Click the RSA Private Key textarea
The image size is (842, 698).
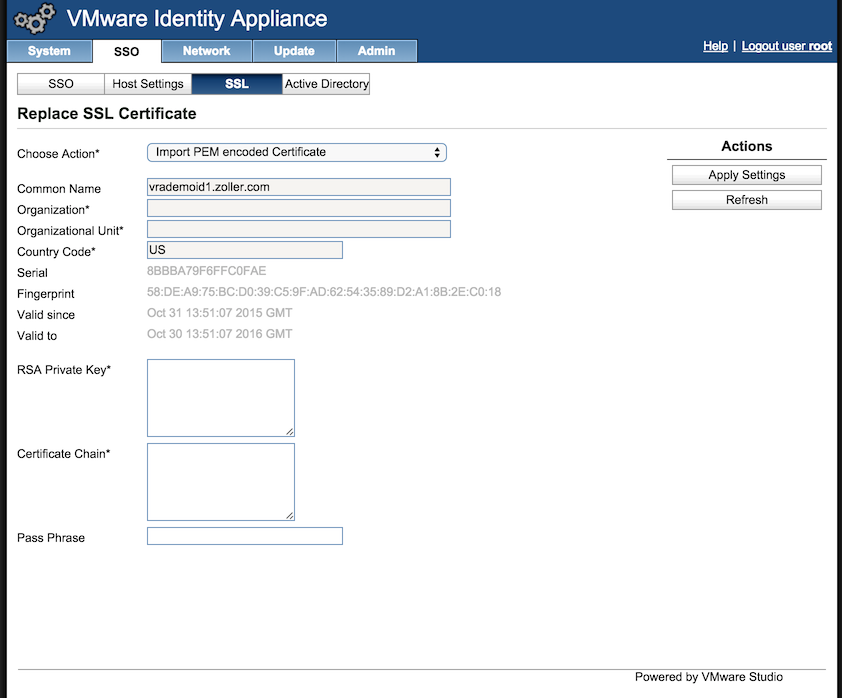click(x=220, y=398)
